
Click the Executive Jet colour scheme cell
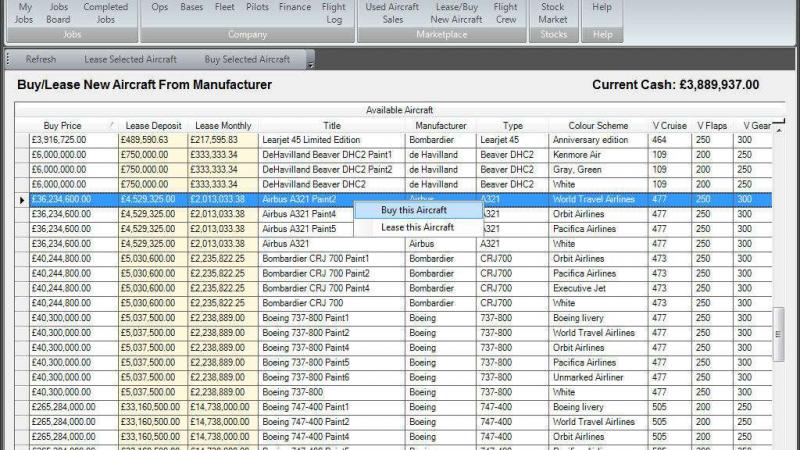598,288
